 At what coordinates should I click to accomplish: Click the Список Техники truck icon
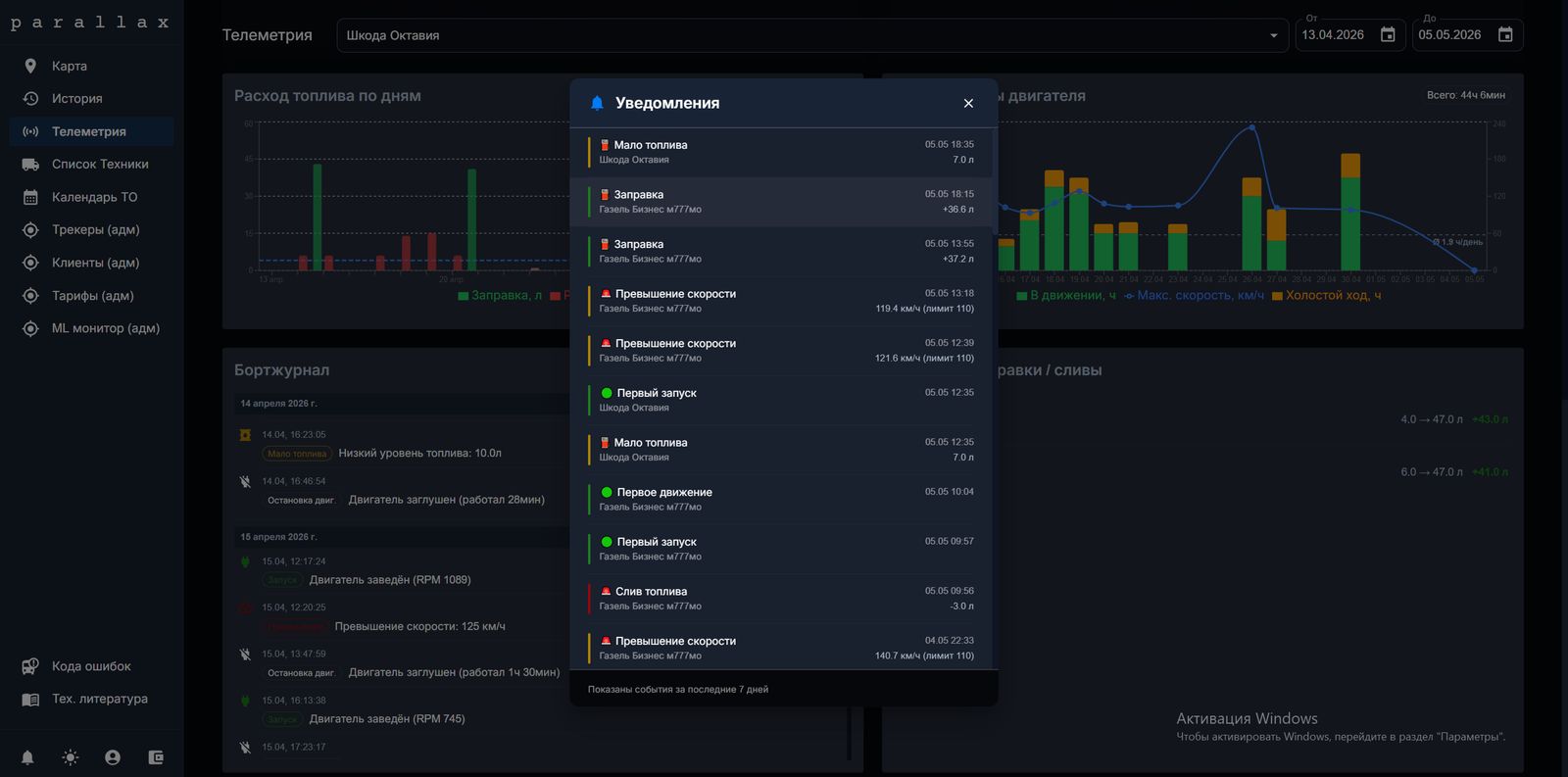click(30, 164)
